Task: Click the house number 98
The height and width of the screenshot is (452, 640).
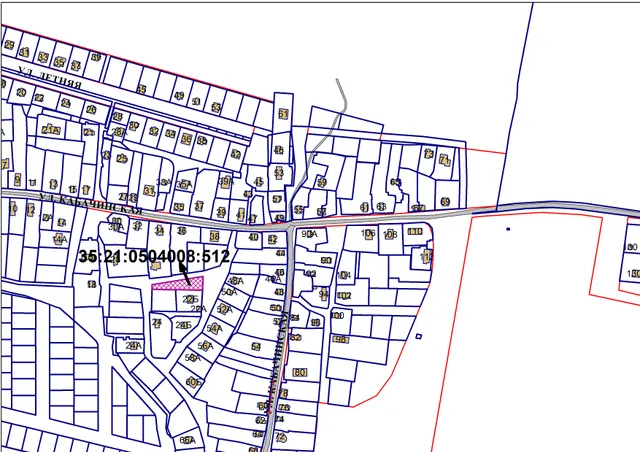Action: (340, 339)
